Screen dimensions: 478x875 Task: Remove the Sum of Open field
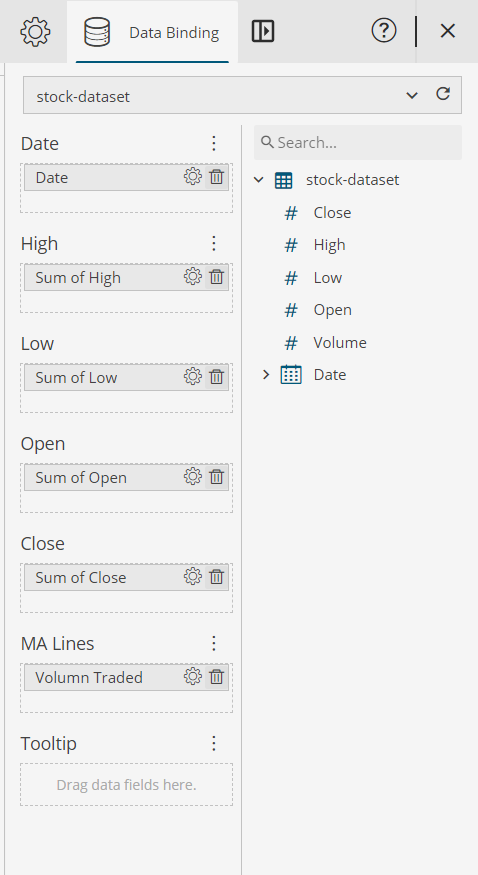pos(216,477)
